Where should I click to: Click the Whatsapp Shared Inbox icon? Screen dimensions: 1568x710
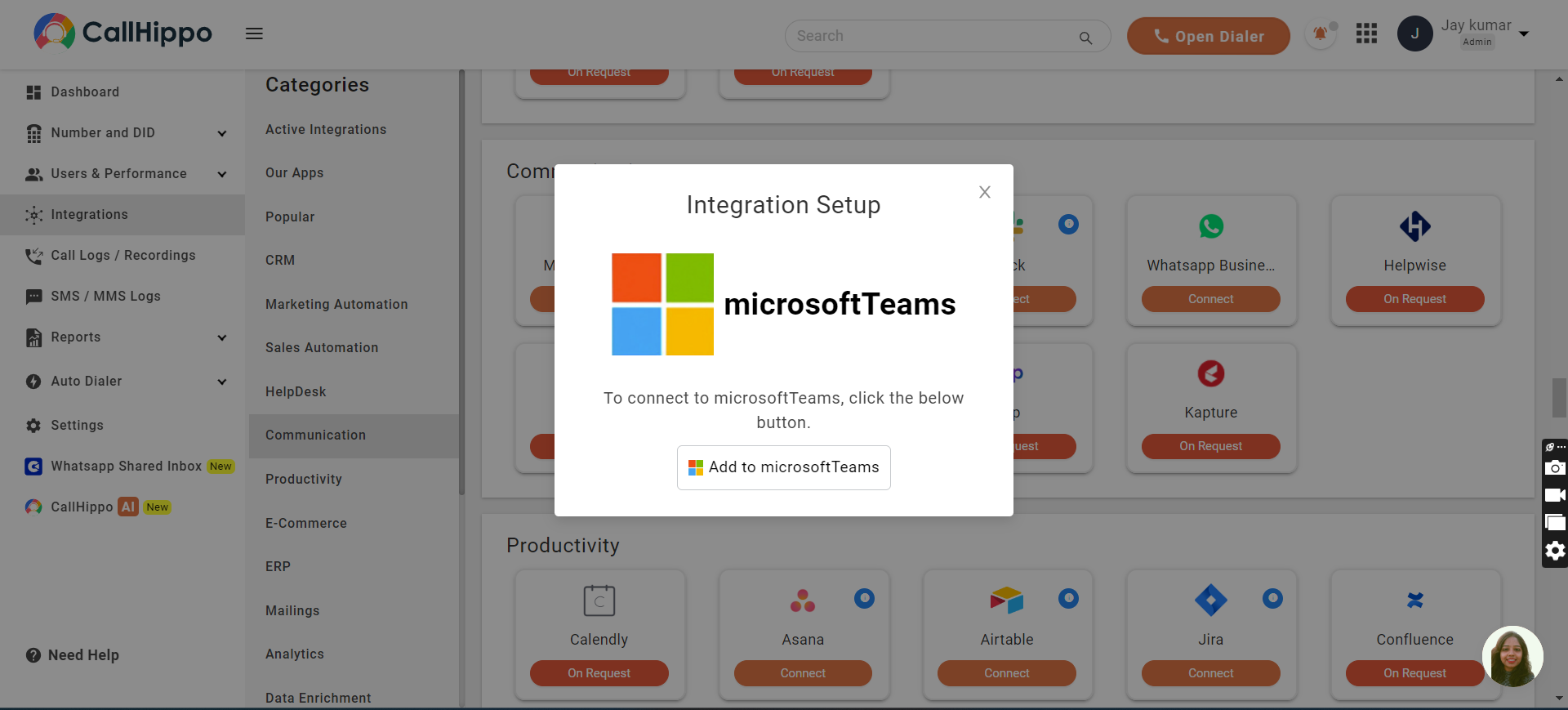click(x=33, y=467)
